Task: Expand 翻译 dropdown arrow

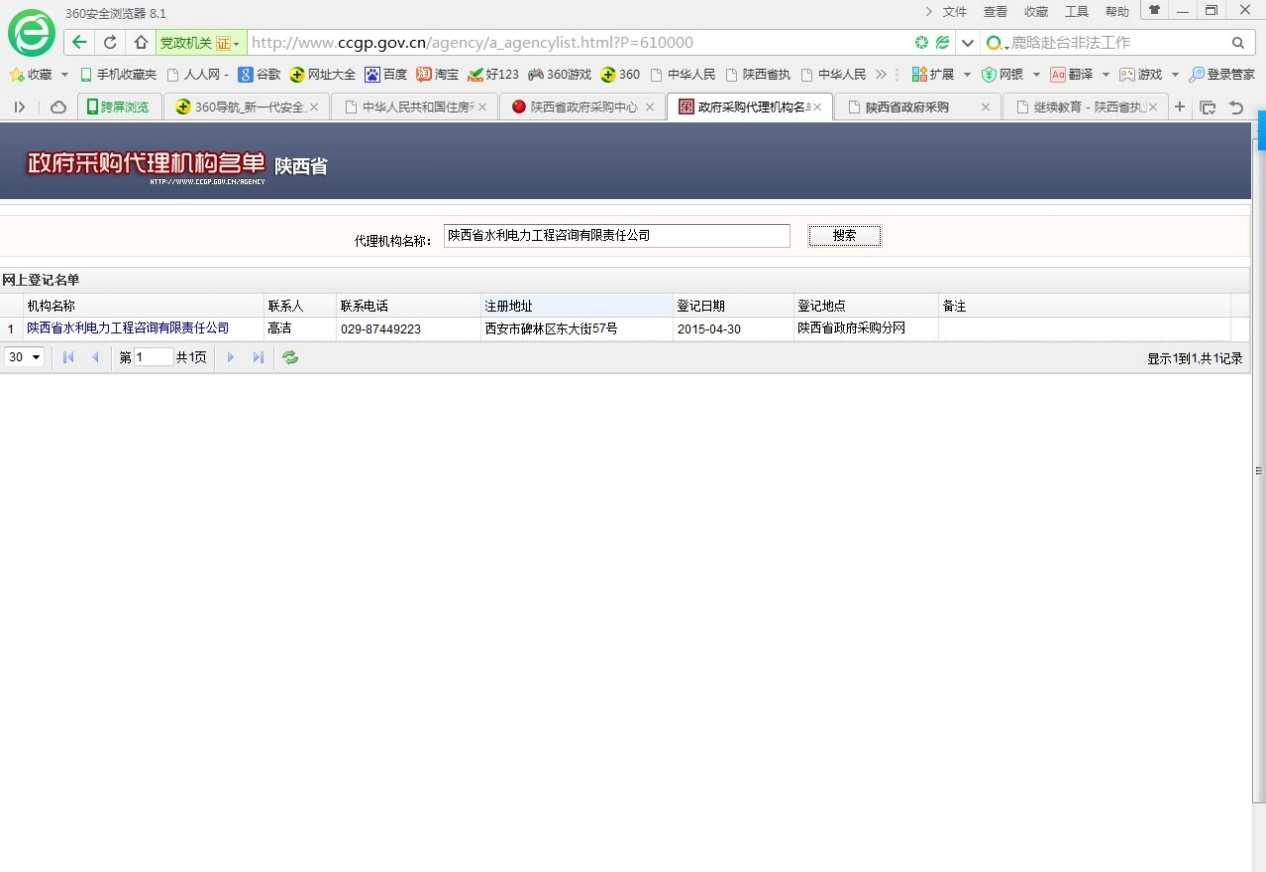Action: pos(1106,74)
